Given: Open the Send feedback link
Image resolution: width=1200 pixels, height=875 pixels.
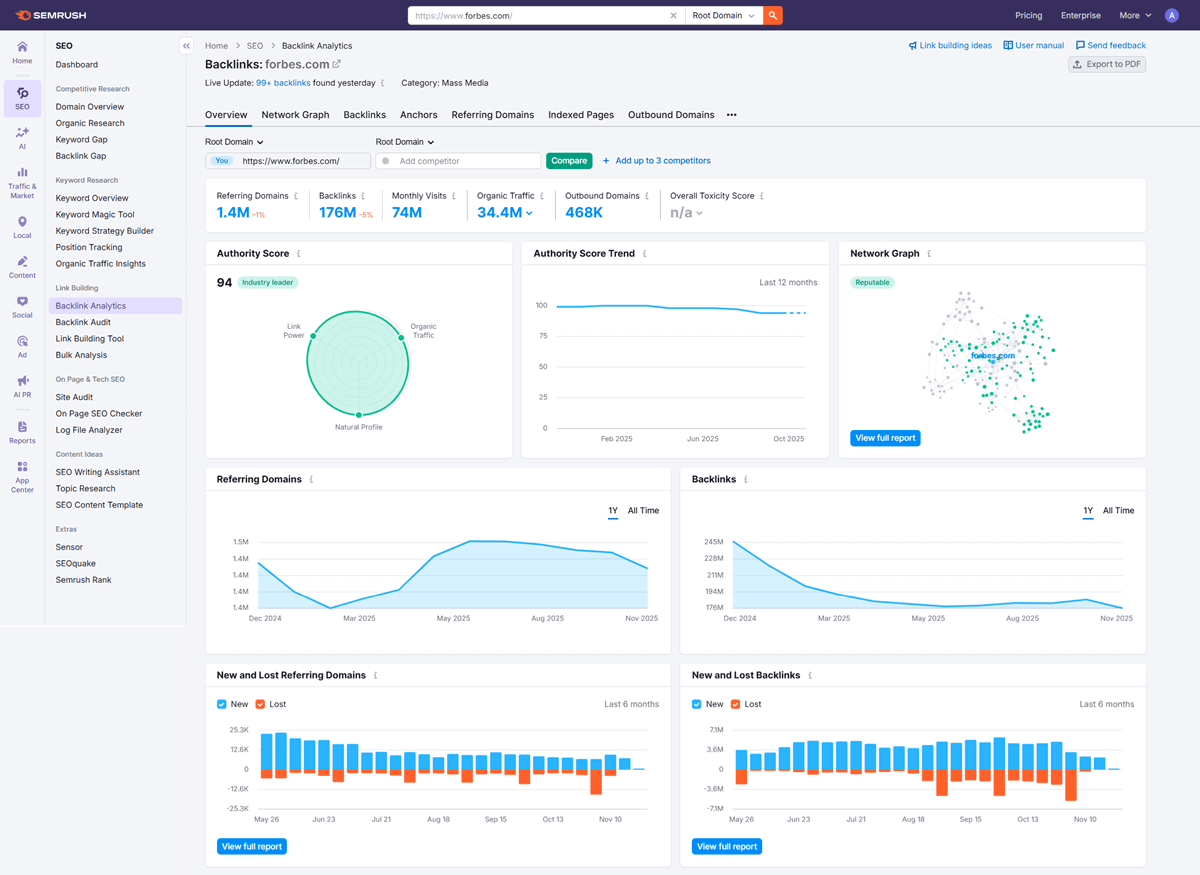Looking at the screenshot, I should 1110,45.
